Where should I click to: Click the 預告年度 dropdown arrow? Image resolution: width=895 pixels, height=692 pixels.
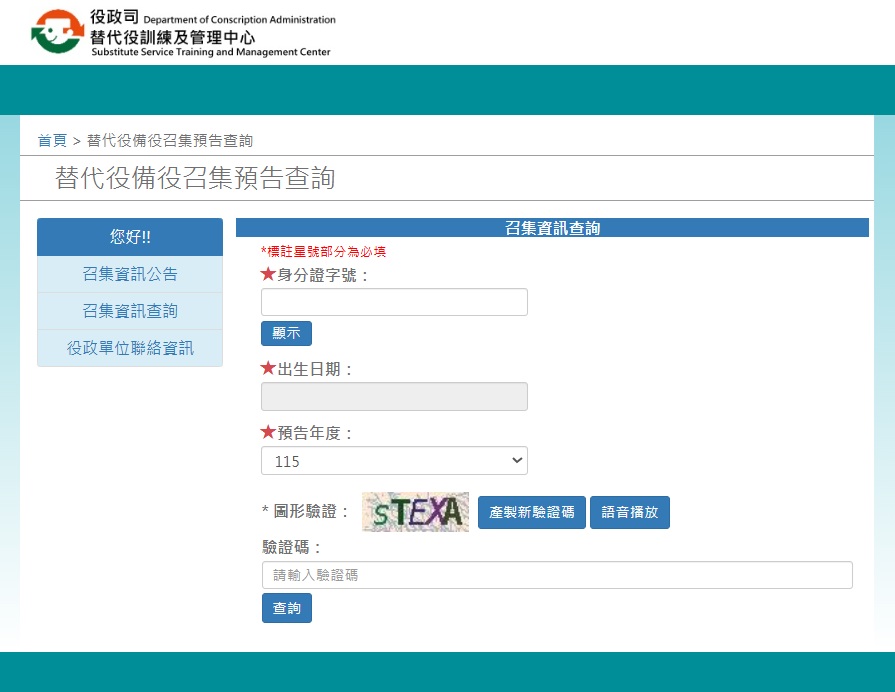click(515, 460)
